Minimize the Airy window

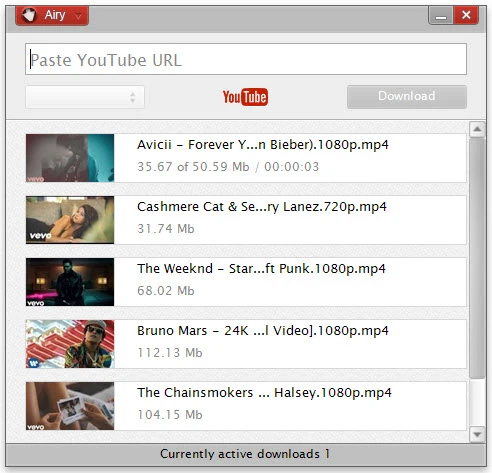441,15
